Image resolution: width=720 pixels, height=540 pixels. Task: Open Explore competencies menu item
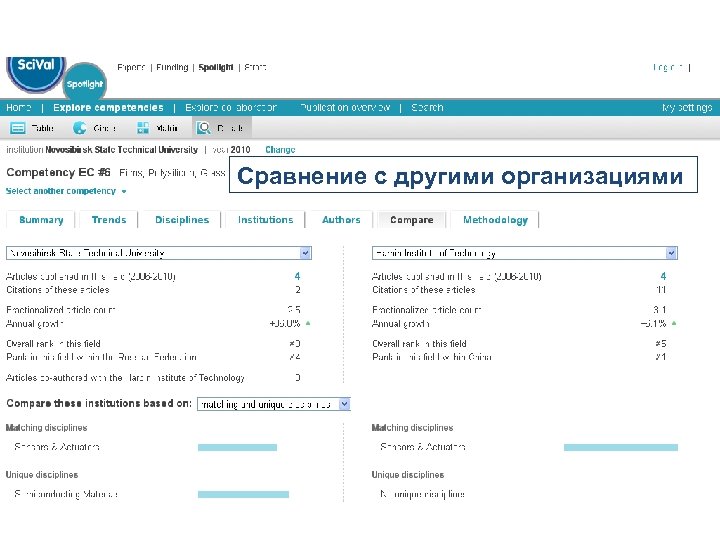tap(108, 107)
